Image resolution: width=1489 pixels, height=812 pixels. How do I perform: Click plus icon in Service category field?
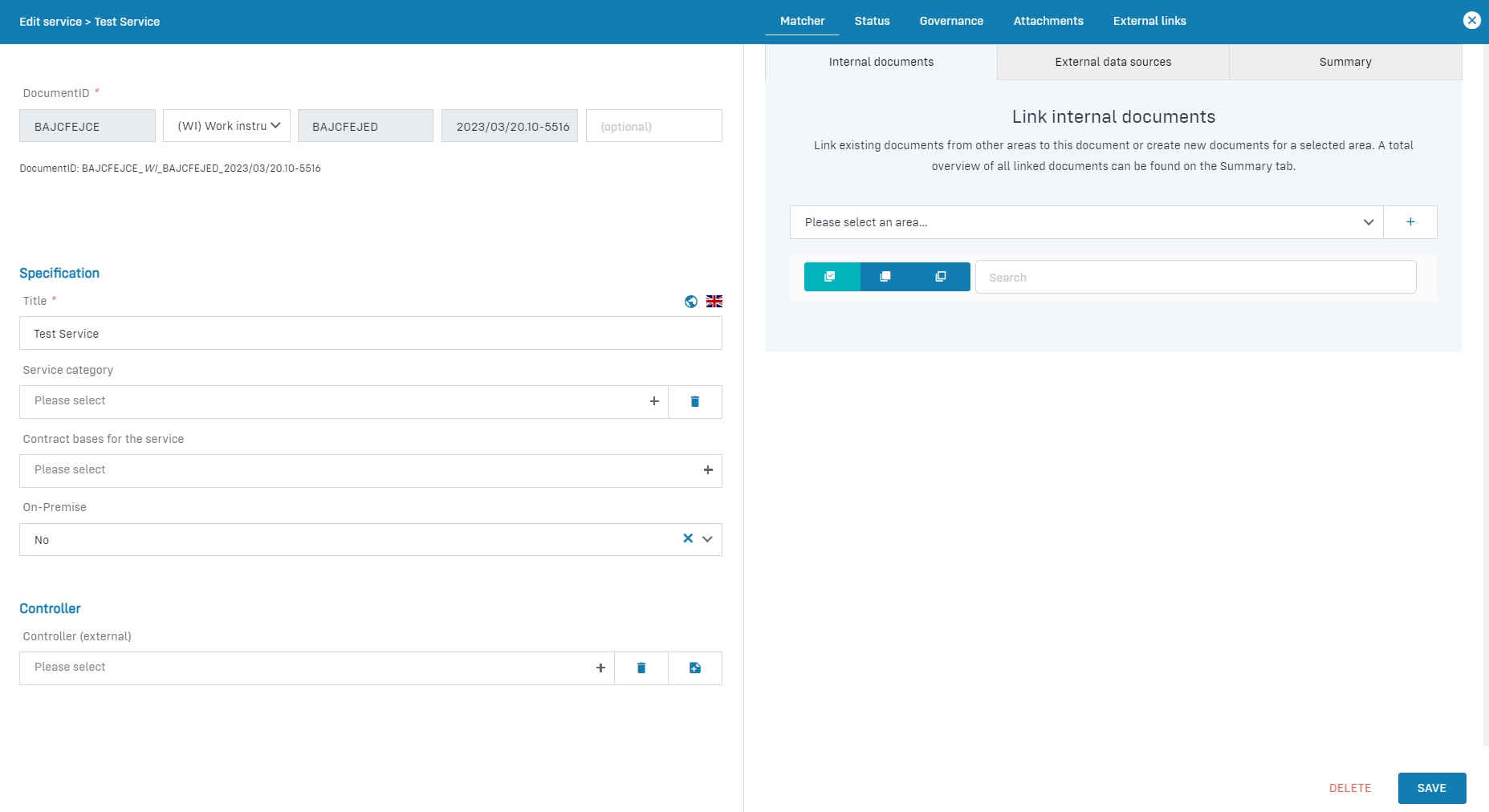tap(653, 401)
